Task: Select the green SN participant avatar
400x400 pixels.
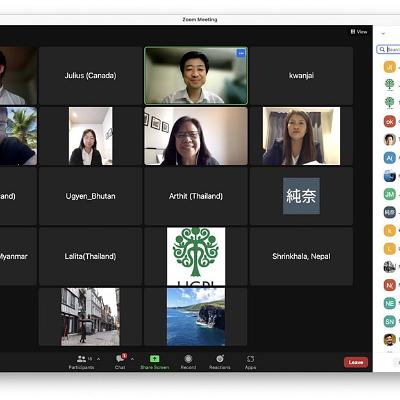Action: coord(390,321)
